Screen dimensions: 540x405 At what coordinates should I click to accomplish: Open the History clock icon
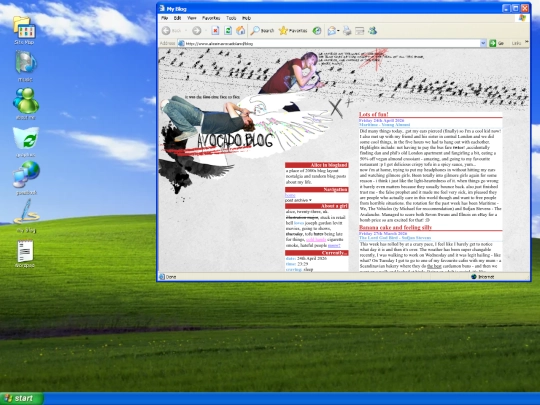[316, 31]
